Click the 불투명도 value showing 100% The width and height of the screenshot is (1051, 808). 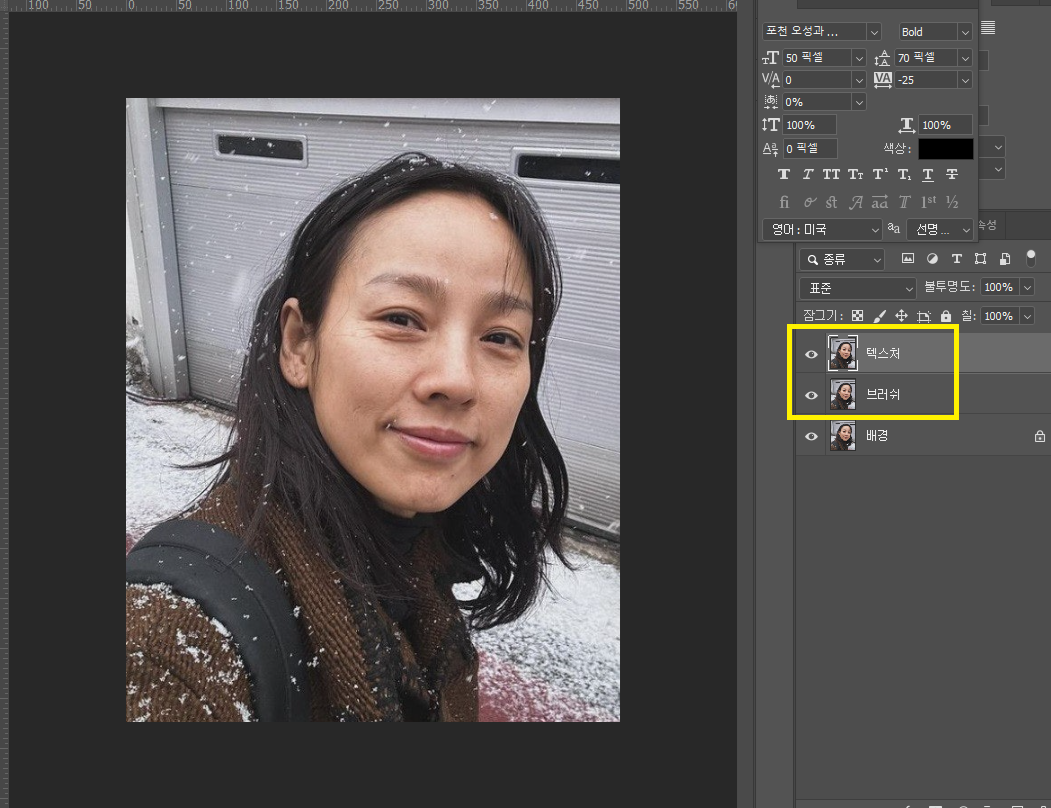[1000, 287]
